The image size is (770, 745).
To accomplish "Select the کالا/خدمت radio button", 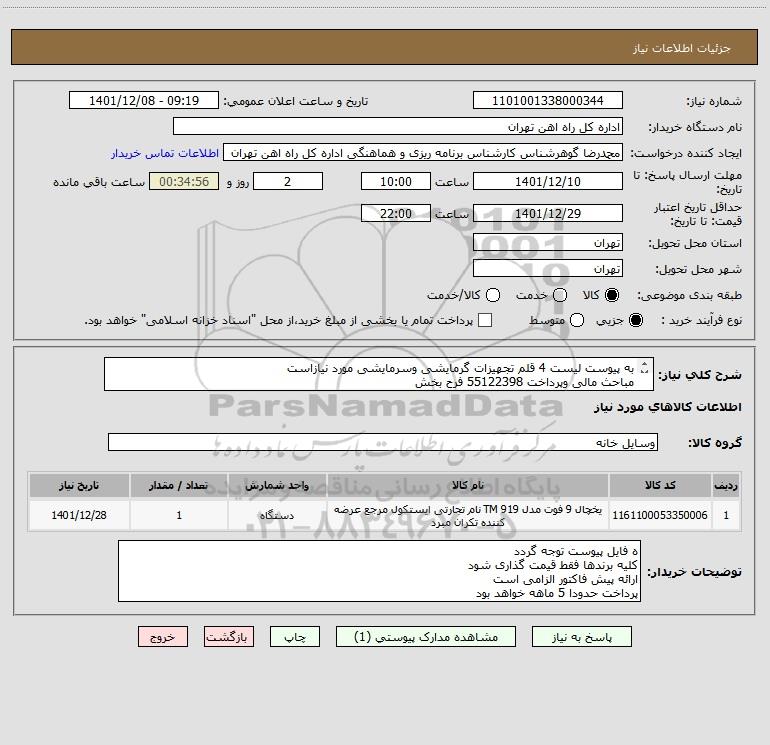I will tap(493, 295).
